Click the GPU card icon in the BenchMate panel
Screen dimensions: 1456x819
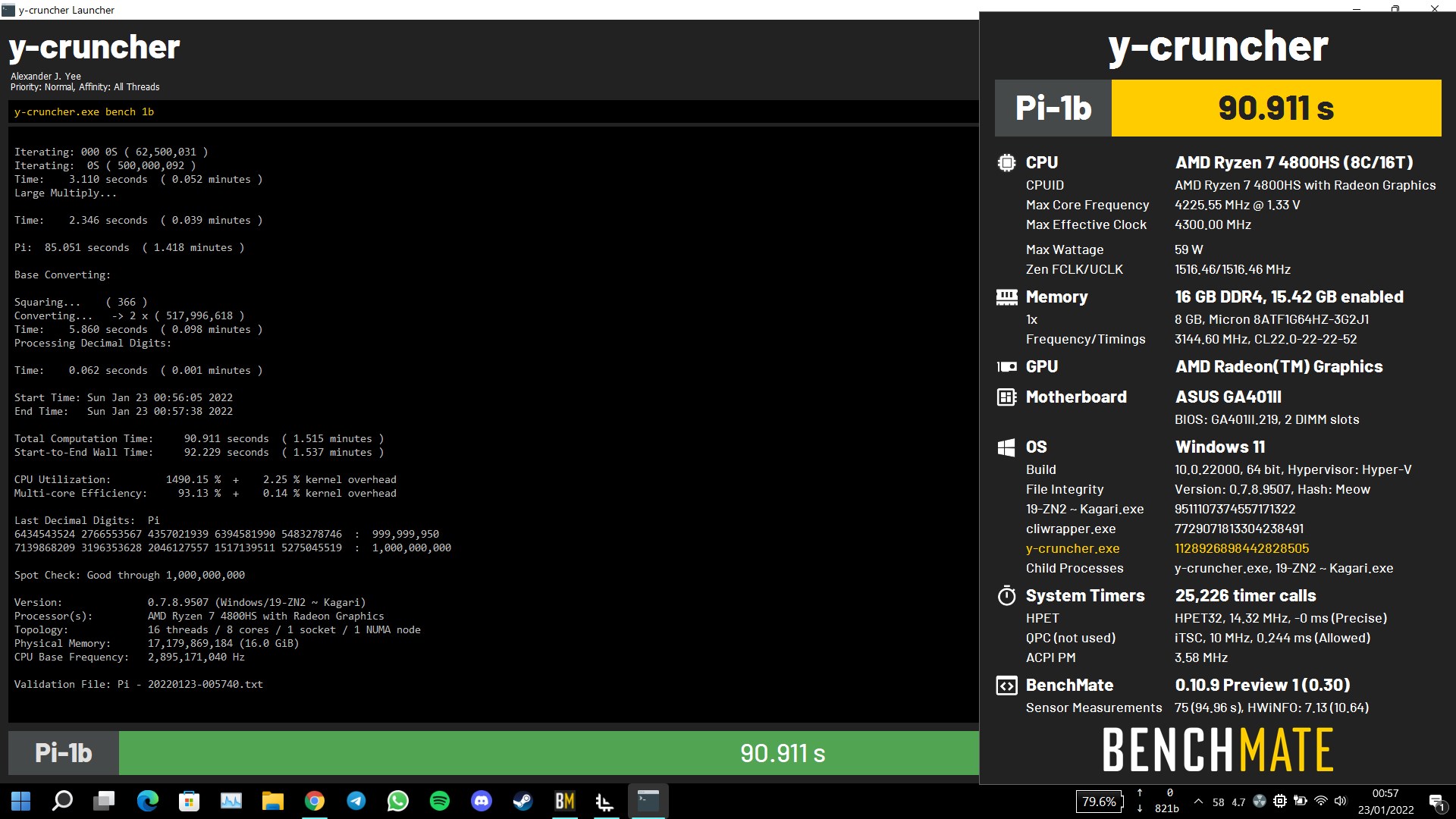click(x=1006, y=367)
